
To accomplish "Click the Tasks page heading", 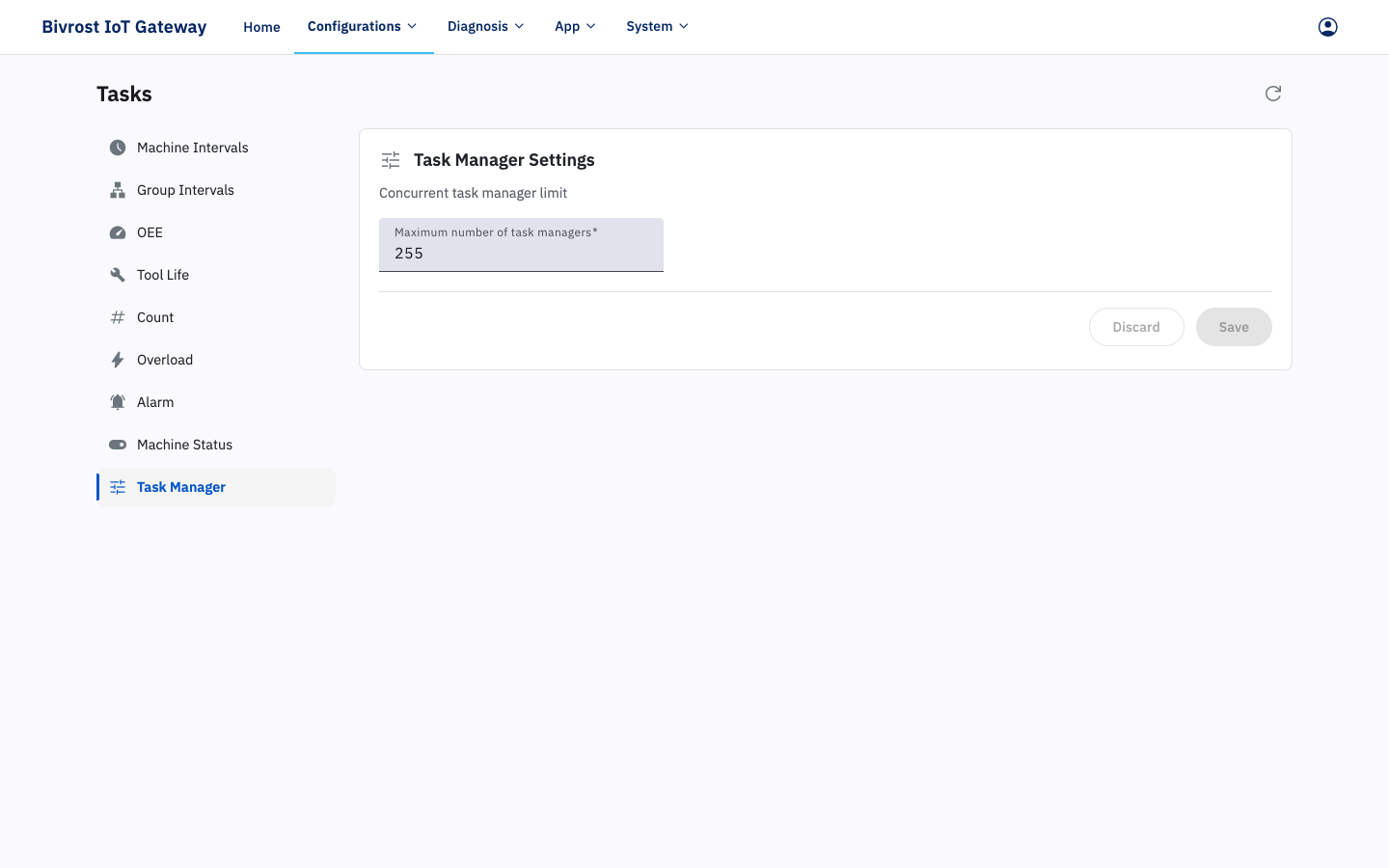I will [124, 94].
